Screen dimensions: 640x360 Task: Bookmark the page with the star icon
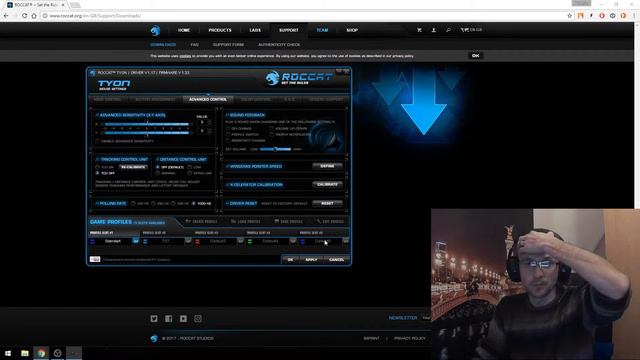569,16
